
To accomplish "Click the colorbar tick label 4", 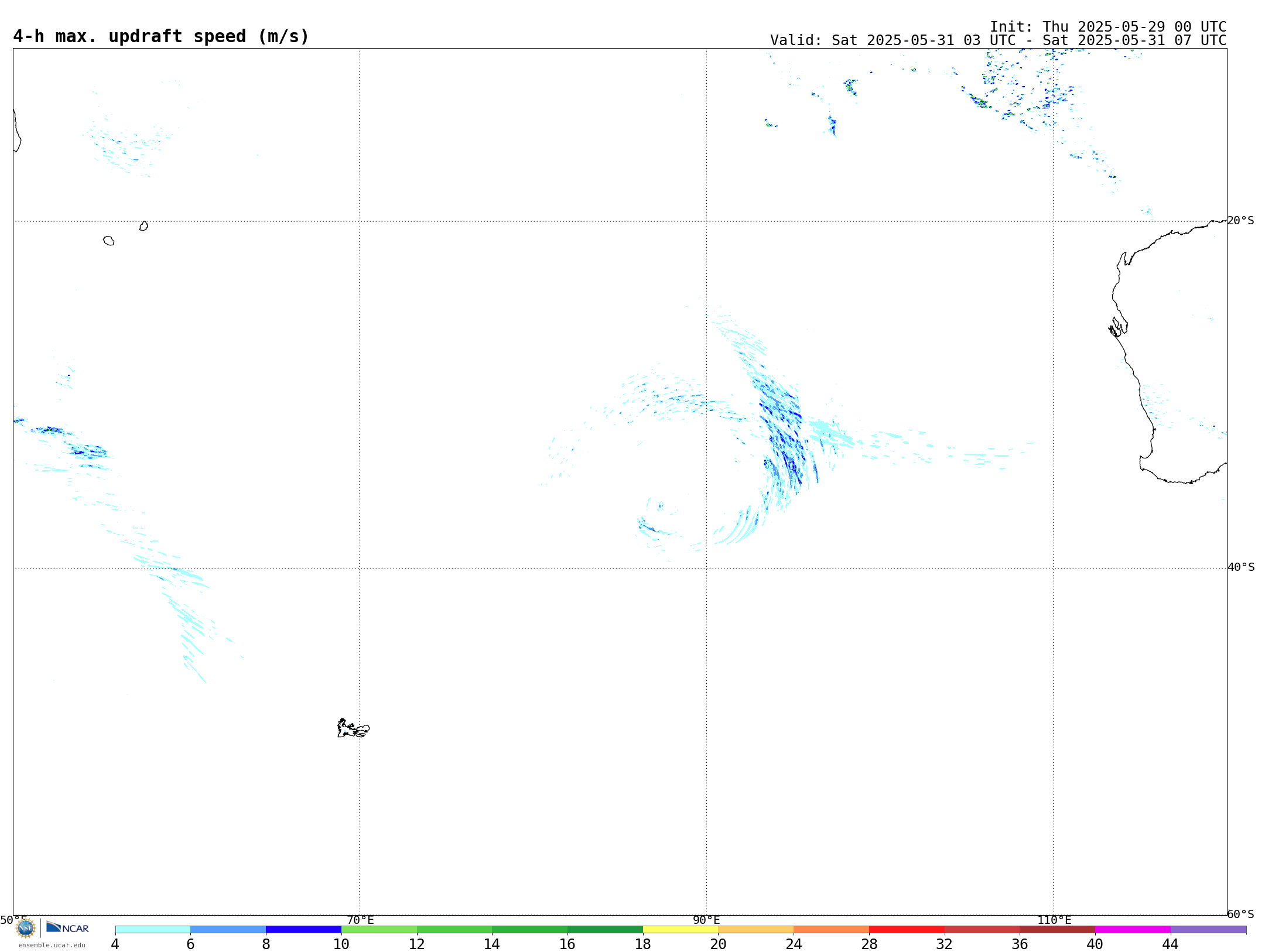I will [115, 944].
